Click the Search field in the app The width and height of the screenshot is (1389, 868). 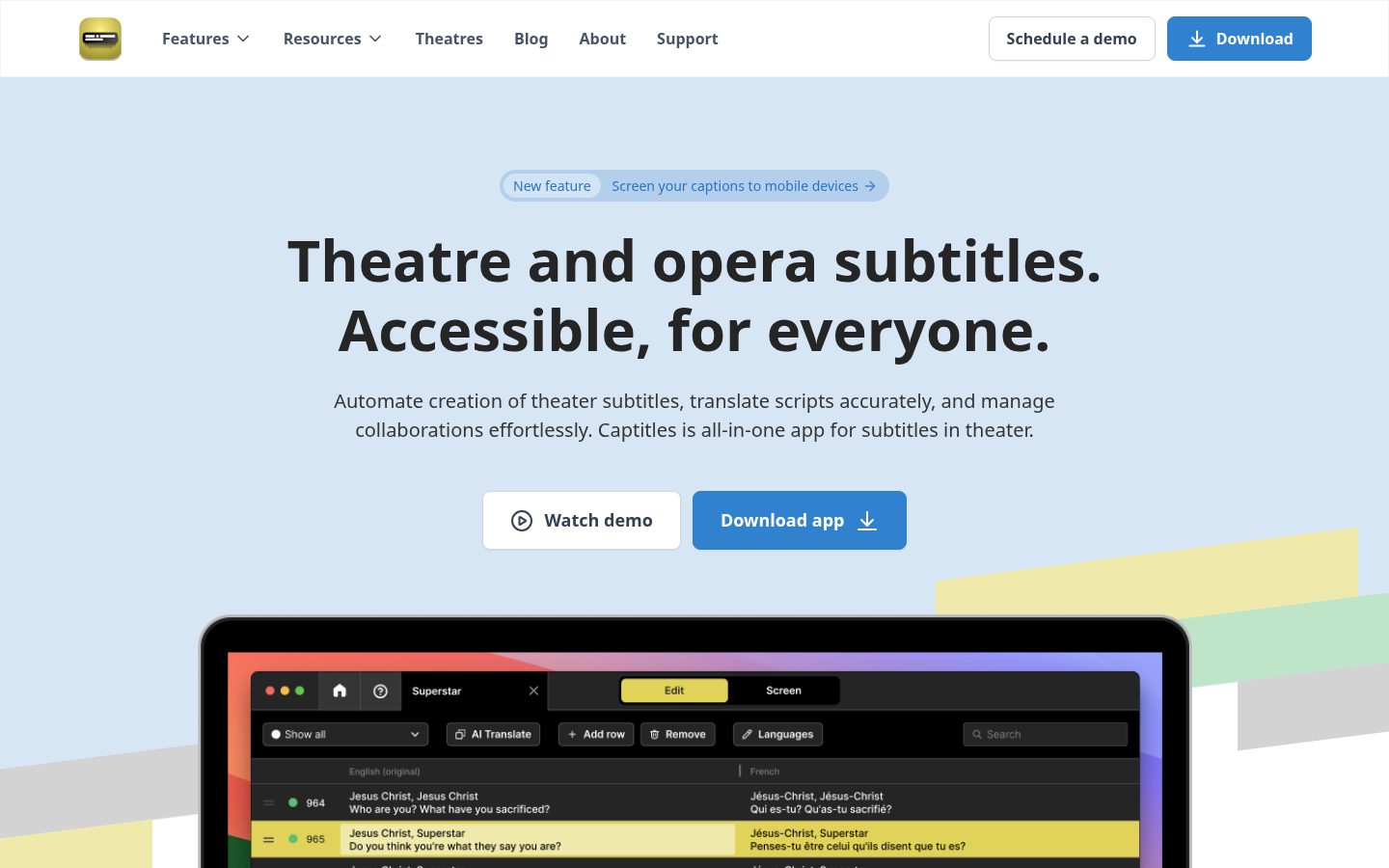click(1045, 734)
